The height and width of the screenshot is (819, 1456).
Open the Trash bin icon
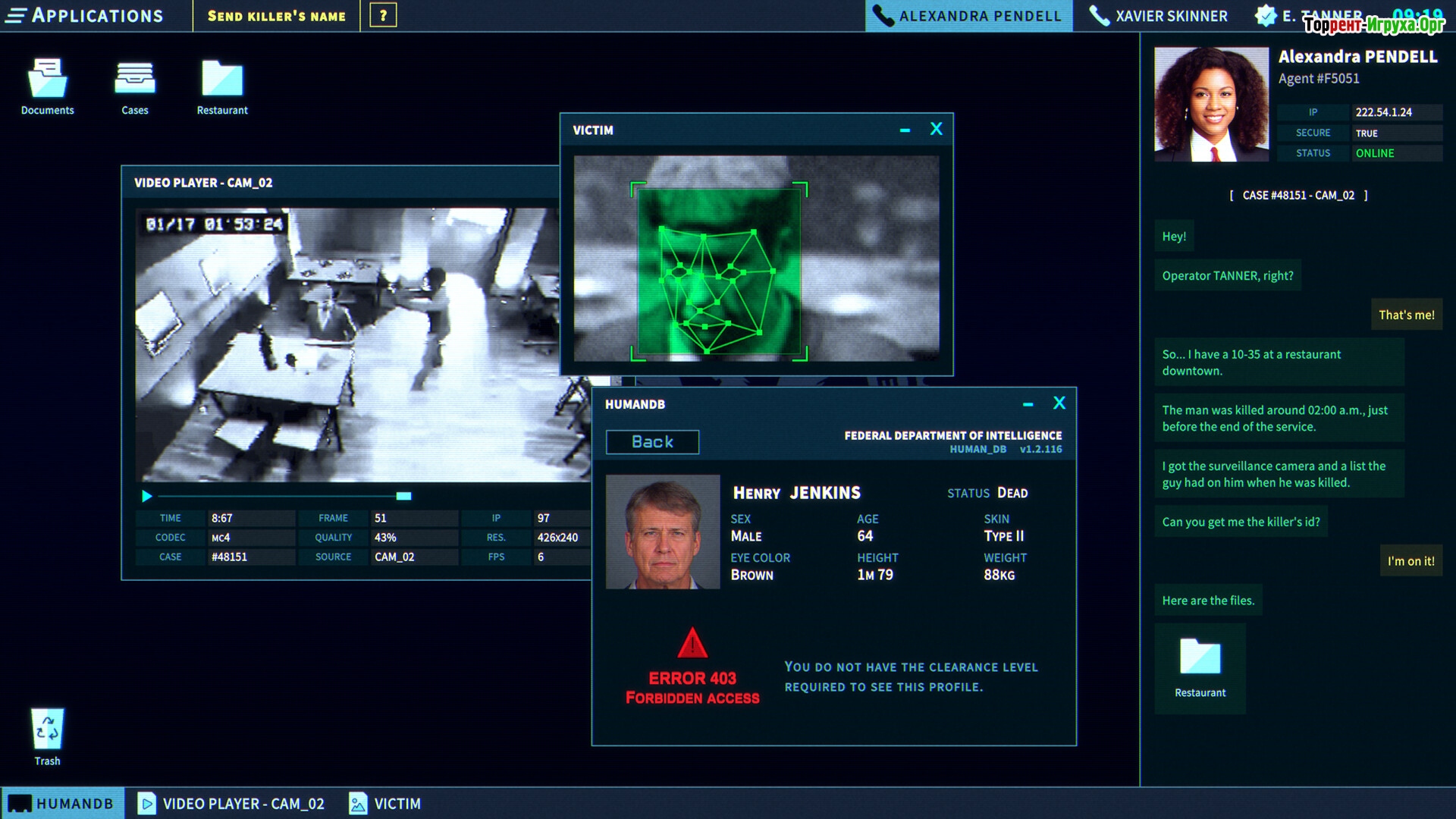[47, 730]
